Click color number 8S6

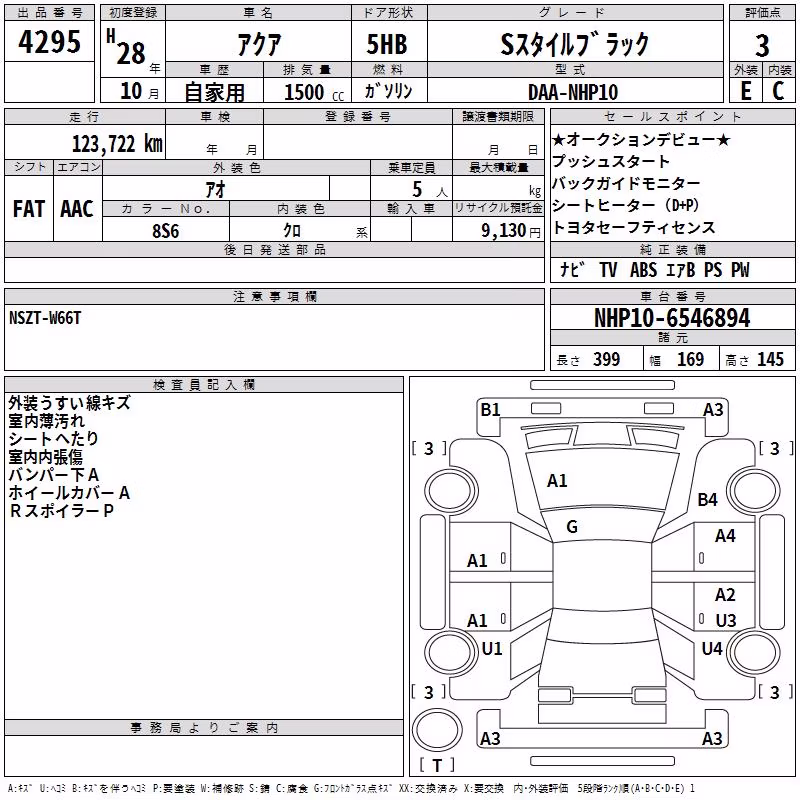(x=165, y=231)
